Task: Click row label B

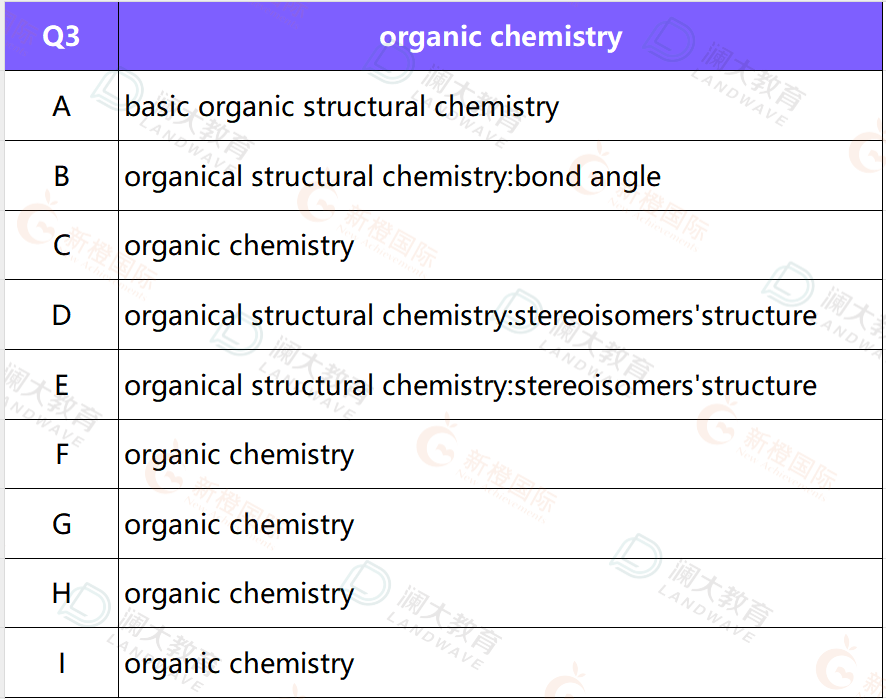Action: [62, 176]
